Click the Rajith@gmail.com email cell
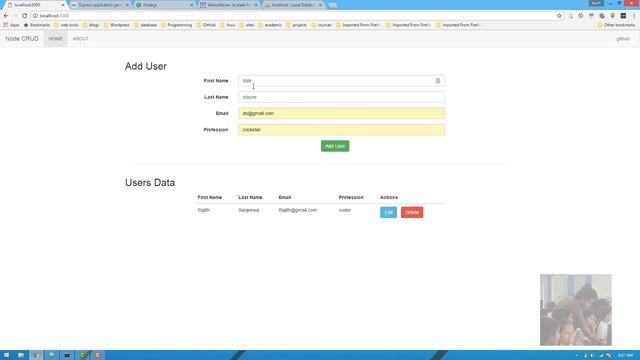 click(298, 210)
